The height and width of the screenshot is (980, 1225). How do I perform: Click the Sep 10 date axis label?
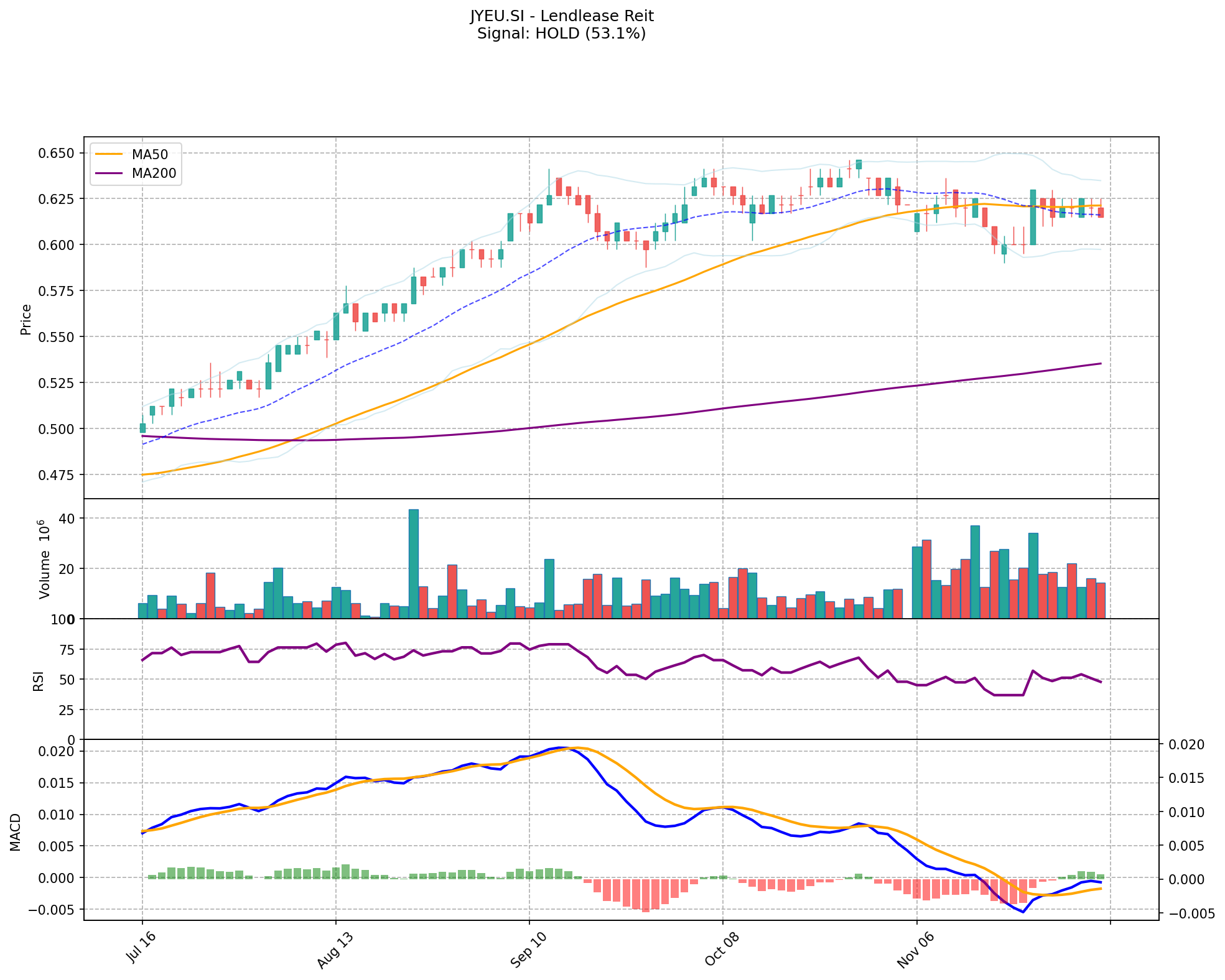tap(528, 950)
